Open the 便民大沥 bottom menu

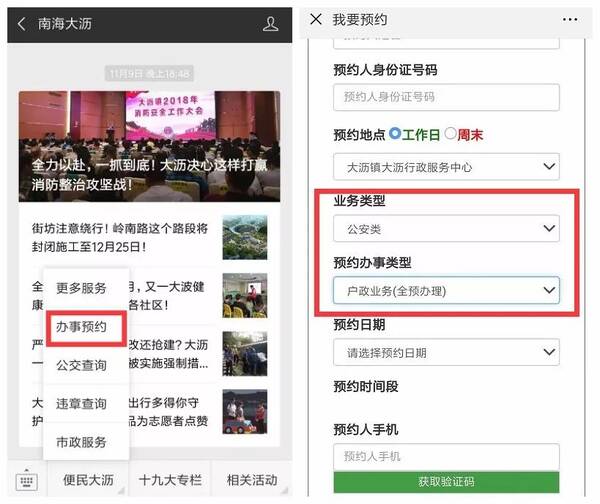click(88, 480)
